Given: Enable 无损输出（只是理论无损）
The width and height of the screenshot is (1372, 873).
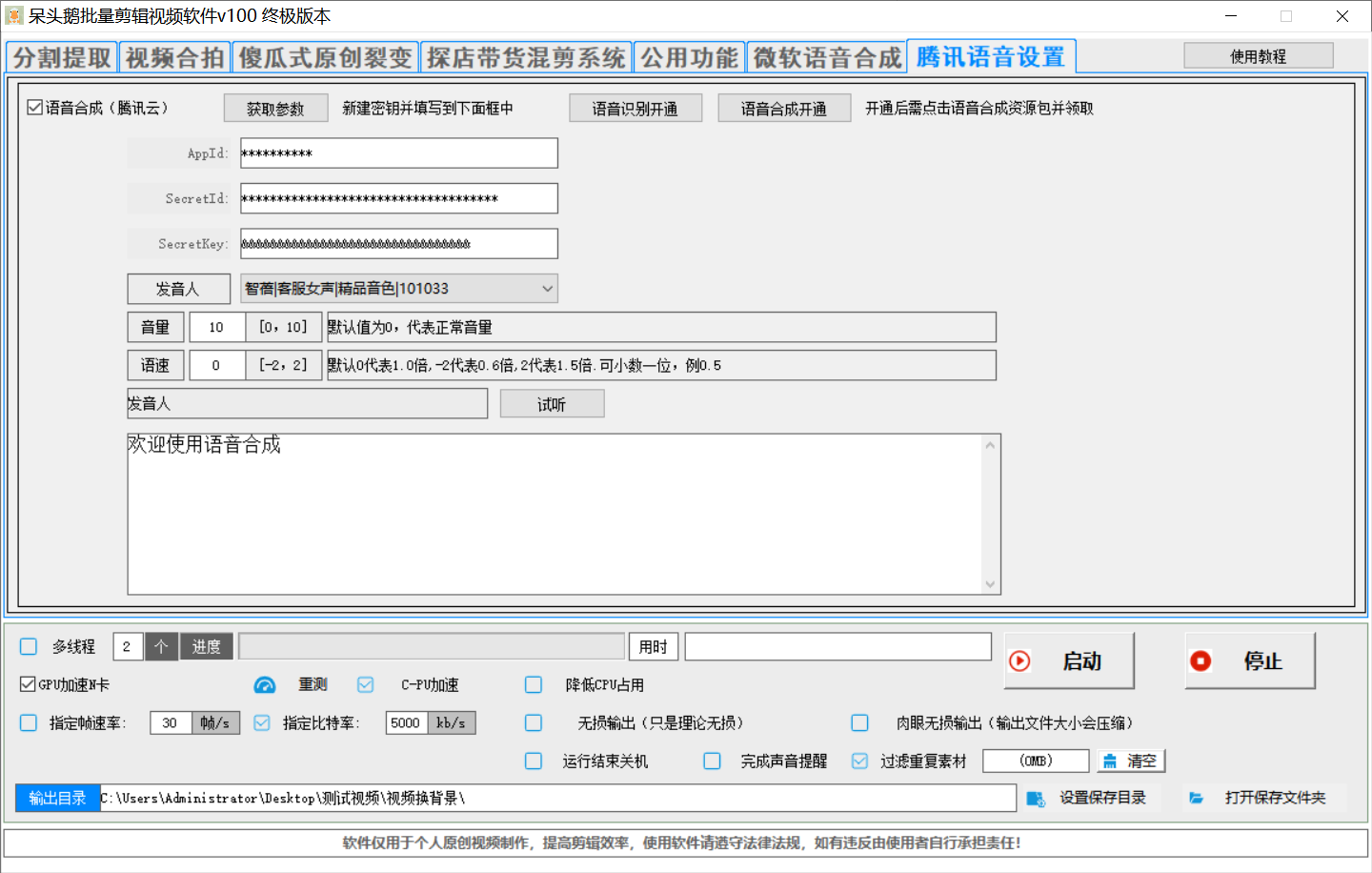Looking at the screenshot, I should pyautogui.click(x=534, y=722).
